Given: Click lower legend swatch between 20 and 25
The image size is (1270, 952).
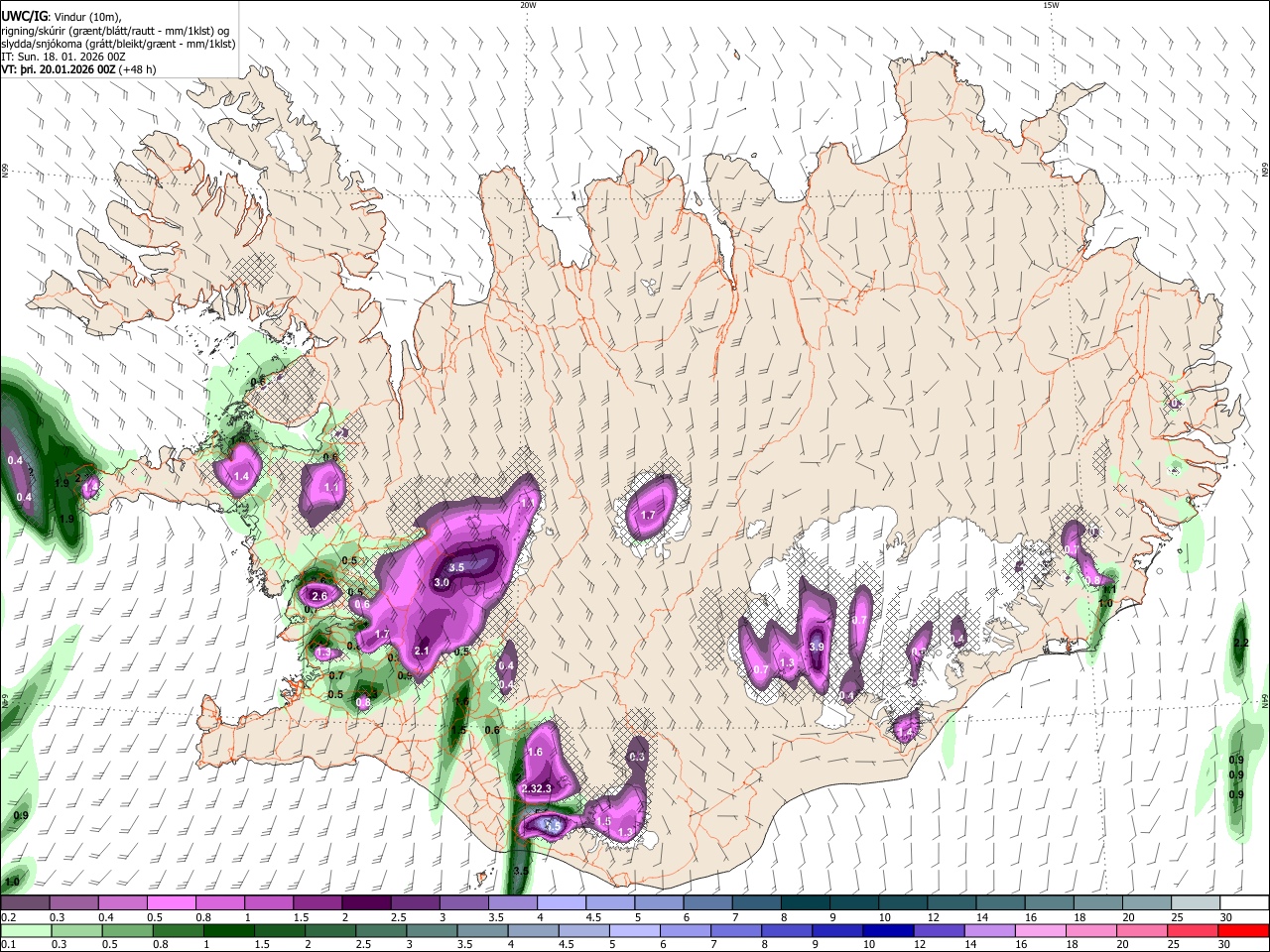Looking at the screenshot, I should pos(1144,930).
